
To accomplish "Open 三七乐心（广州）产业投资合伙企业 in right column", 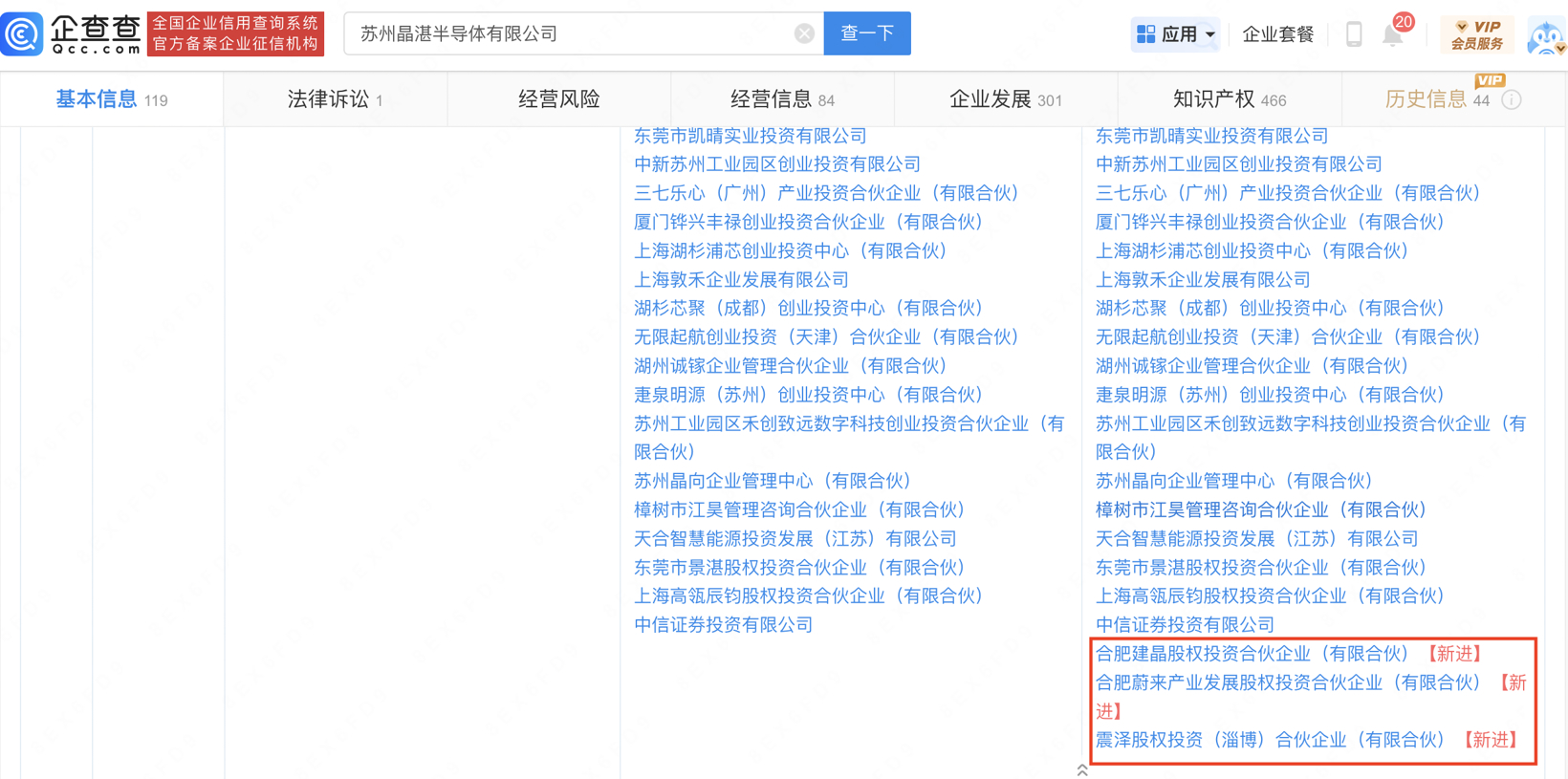I will tap(1289, 193).
